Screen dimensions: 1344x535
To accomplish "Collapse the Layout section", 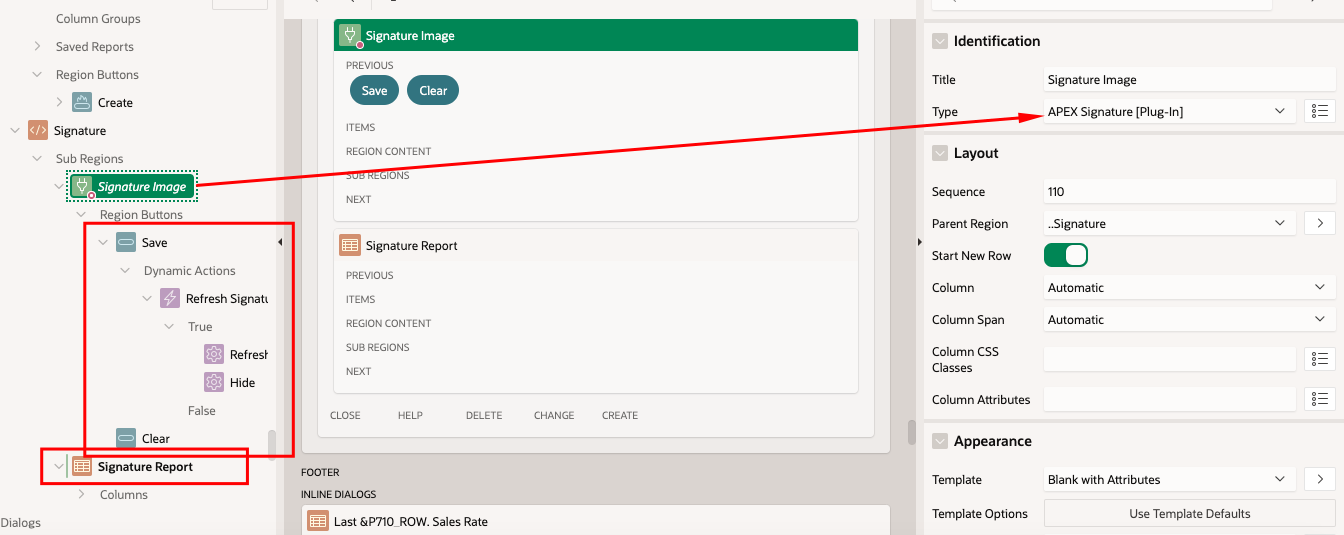I will [939, 153].
